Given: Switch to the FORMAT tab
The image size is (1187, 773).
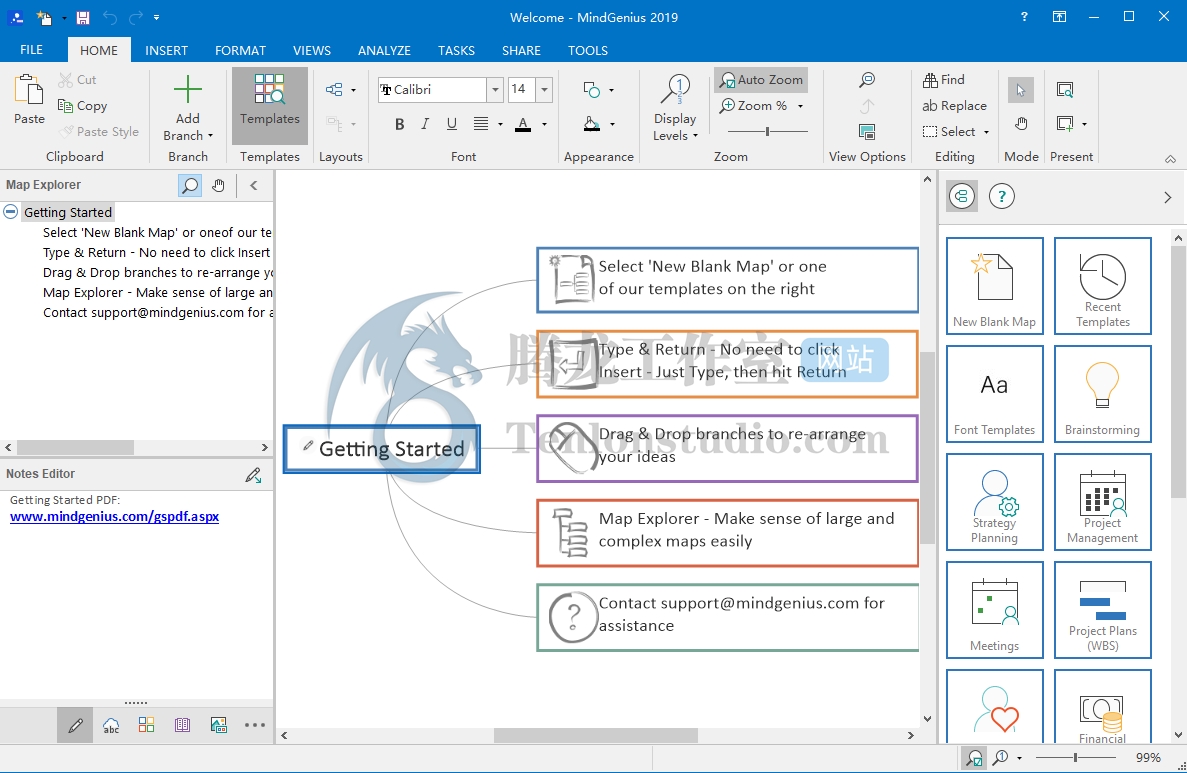Looking at the screenshot, I should coord(240,50).
